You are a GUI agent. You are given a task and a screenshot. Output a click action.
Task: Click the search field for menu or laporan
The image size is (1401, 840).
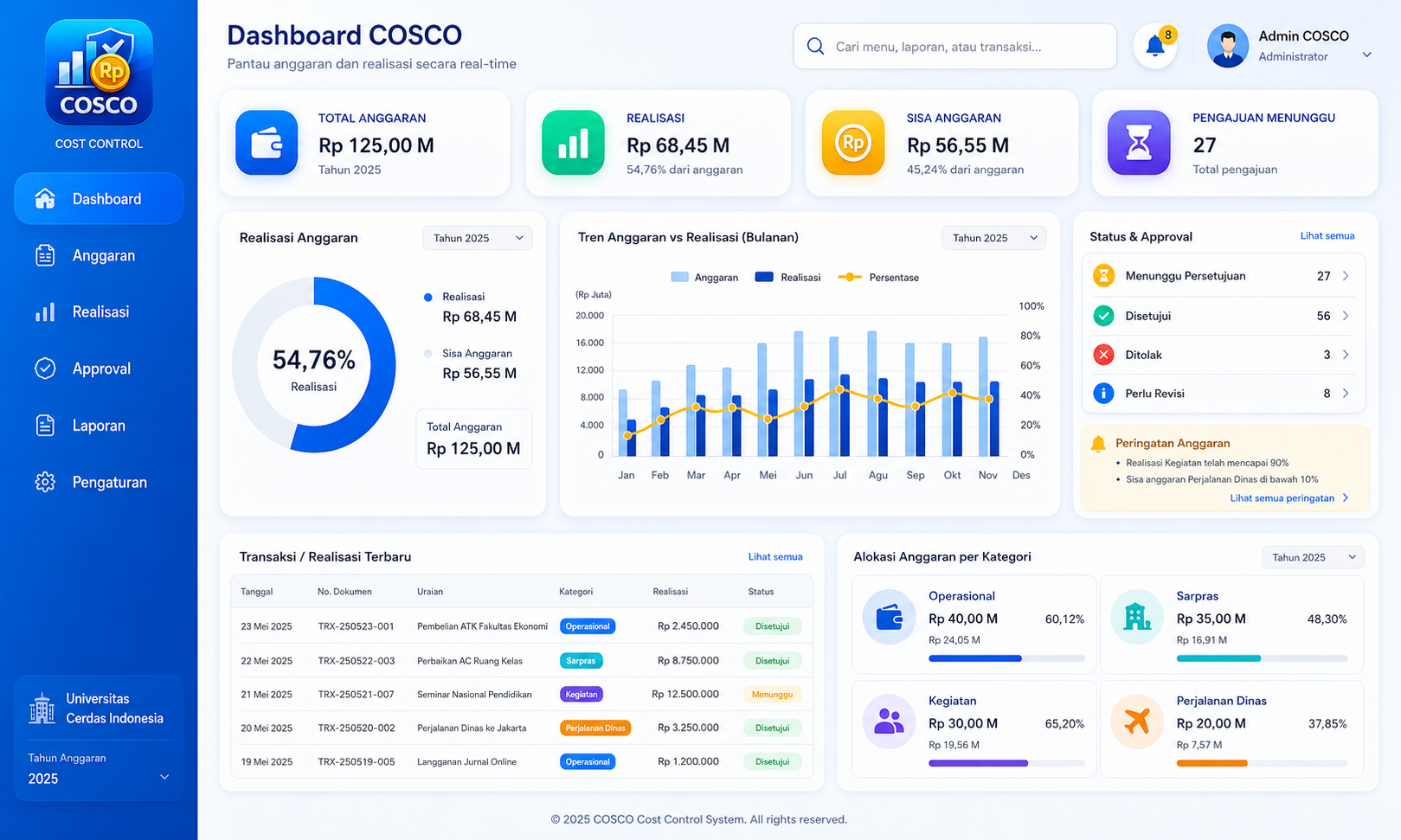(x=954, y=47)
